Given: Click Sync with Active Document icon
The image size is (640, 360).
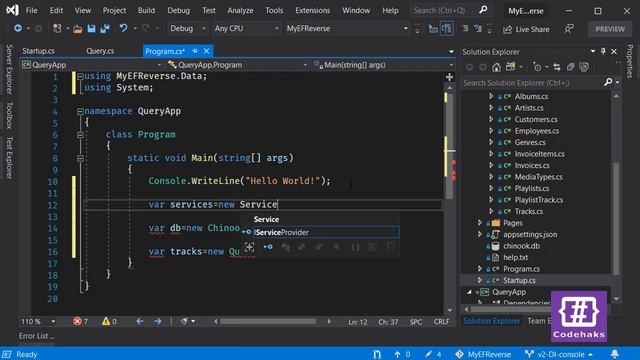Looking at the screenshot, I should pyautogui.click(x=557, y=67).
